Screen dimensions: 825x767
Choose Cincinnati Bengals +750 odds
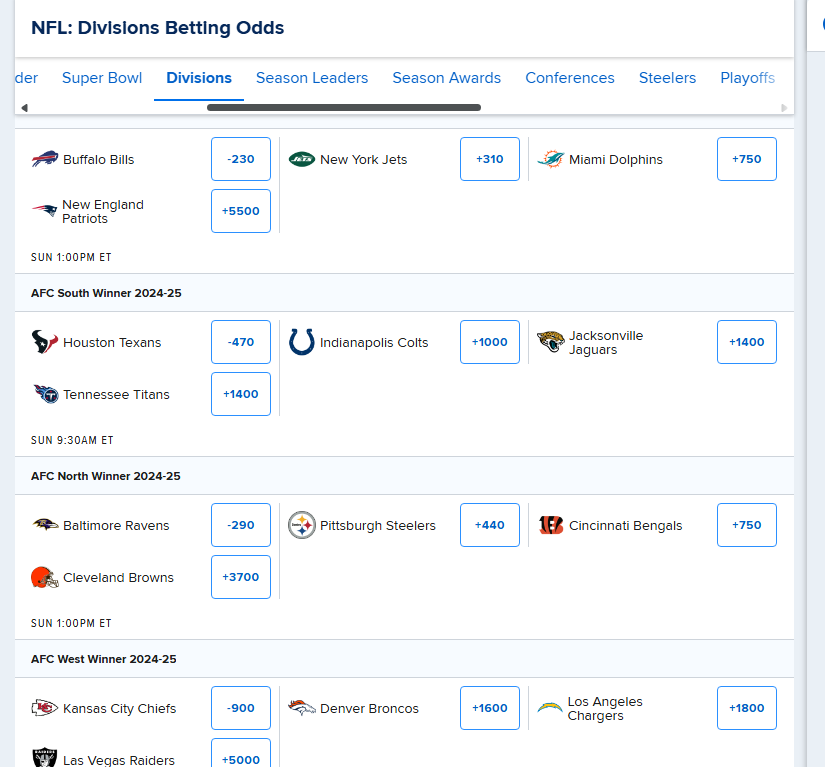tap(747, 525)
